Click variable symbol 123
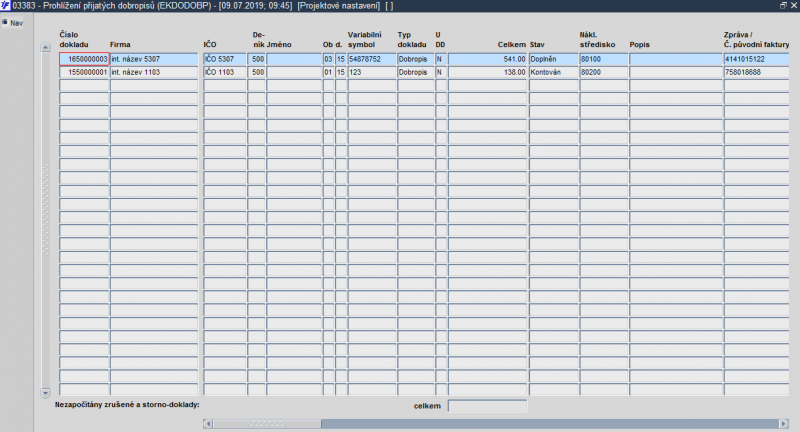Image resolution: width=800 pixels, height=432 pixels. coord(372,72)
